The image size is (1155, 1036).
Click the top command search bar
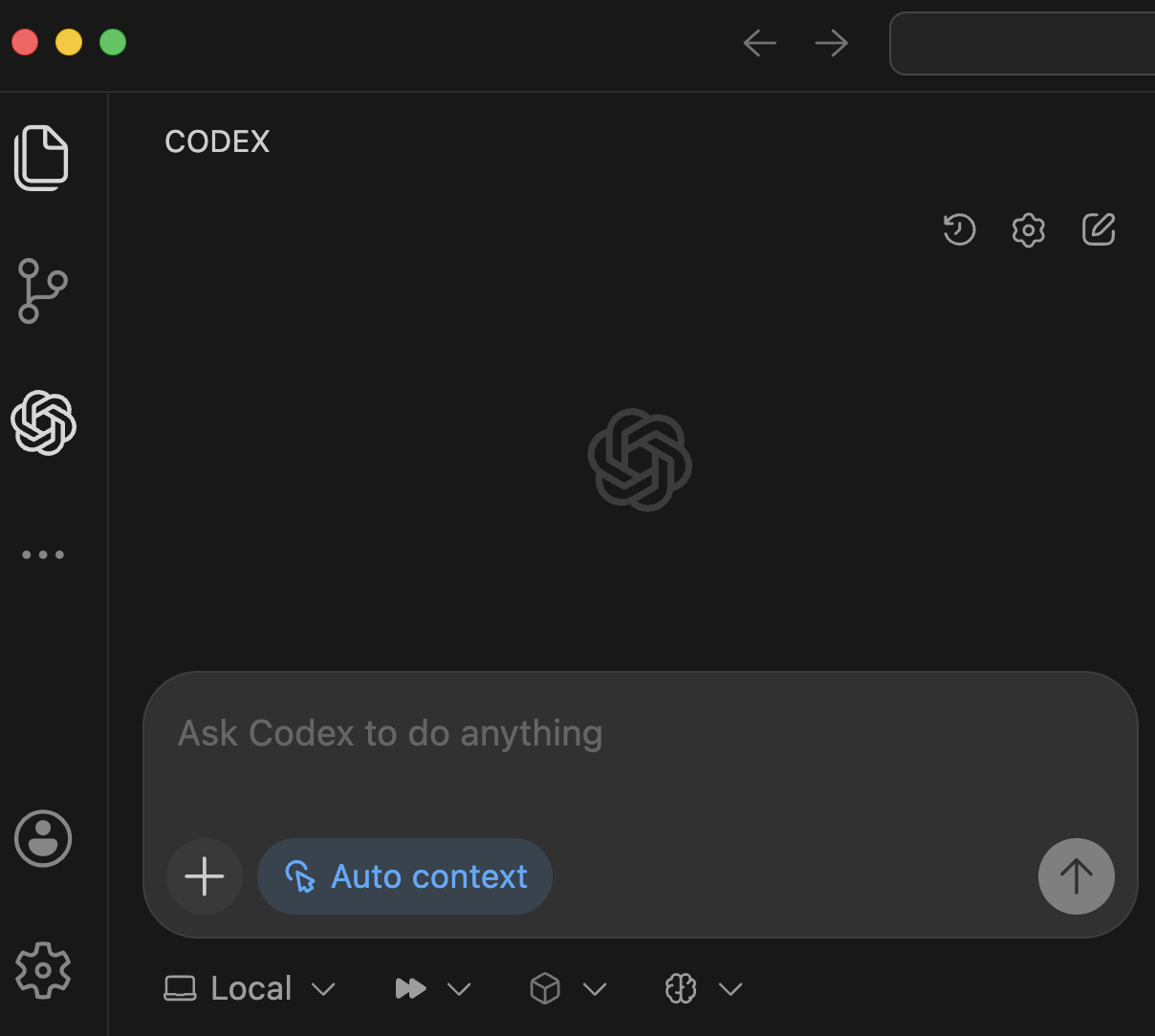(x=1023, y=43)
